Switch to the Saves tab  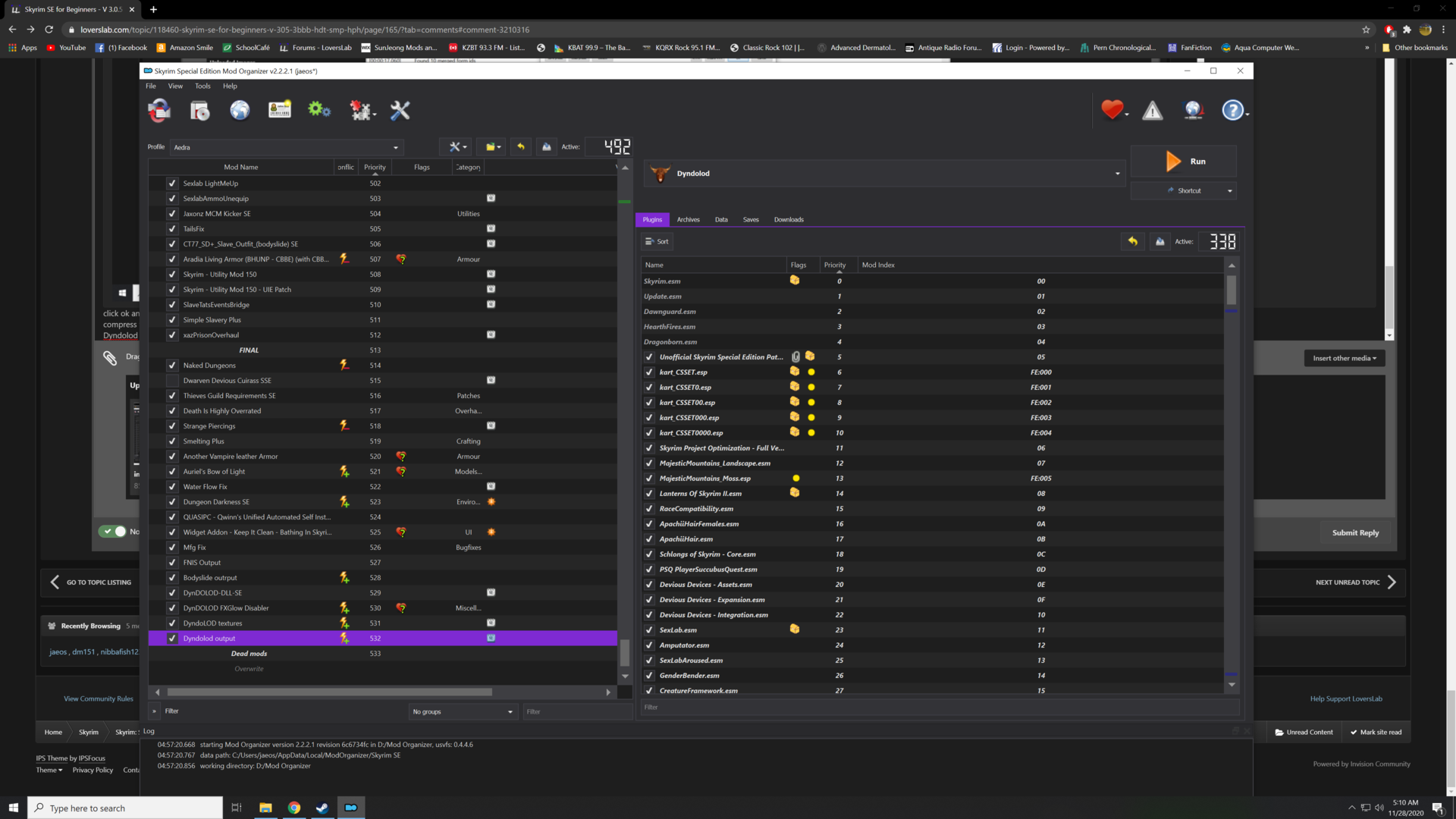[x=751, y=220]
